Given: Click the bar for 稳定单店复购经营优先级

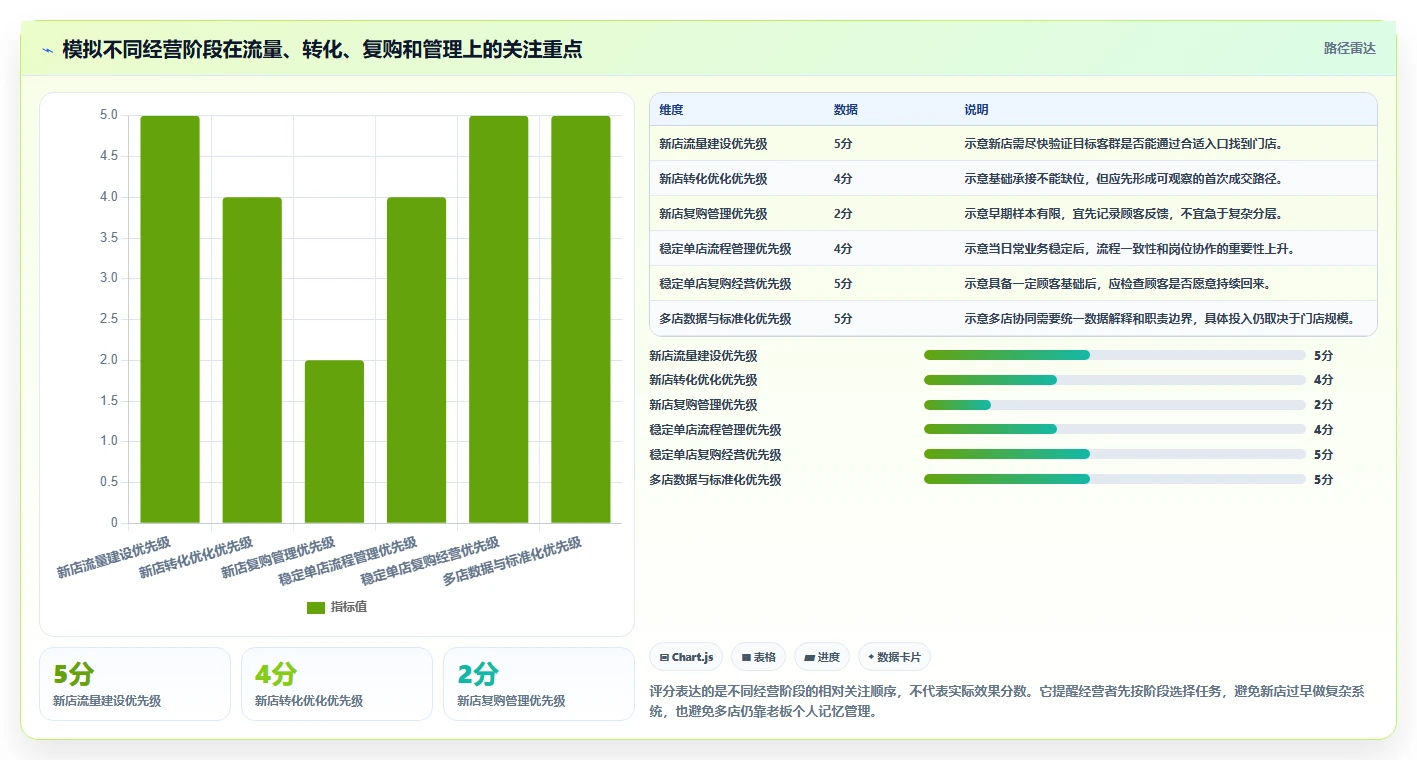Looking at the screenshot, I should tap(498, 319).
